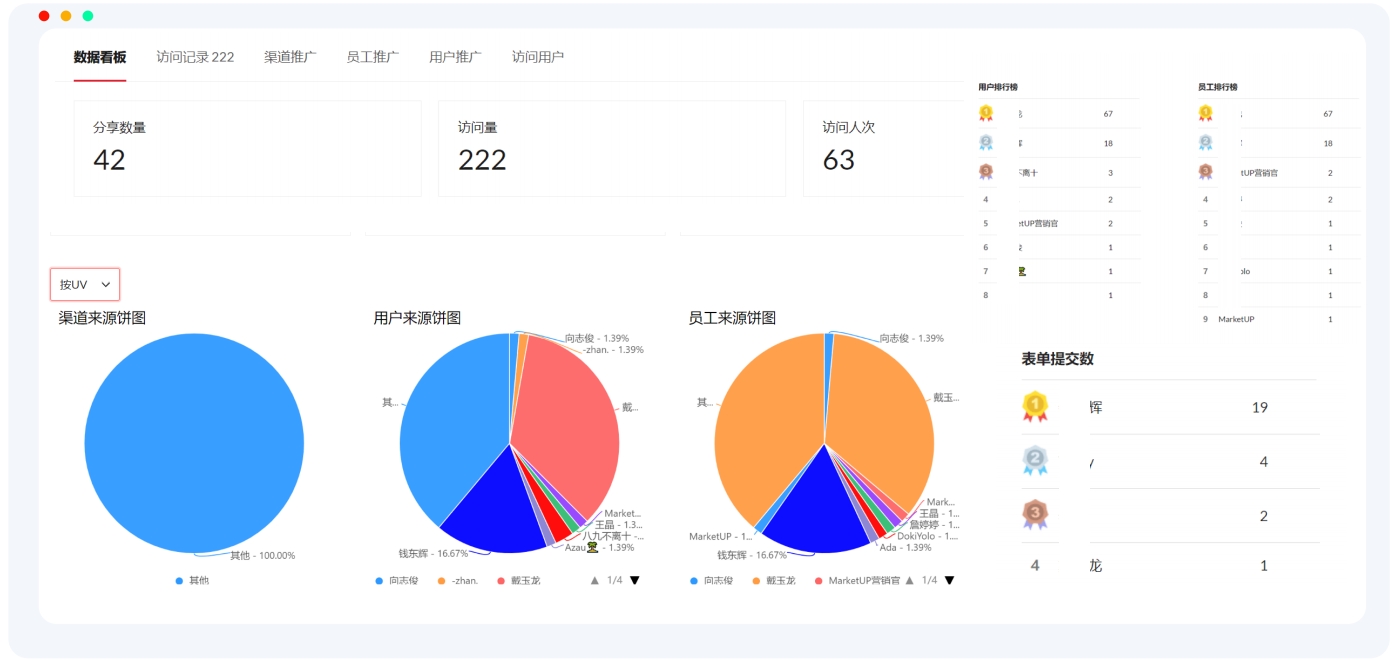Go to previous legend page in 用户来源饼图
This screenshot has width=1393, height=660.
[595, 580]
